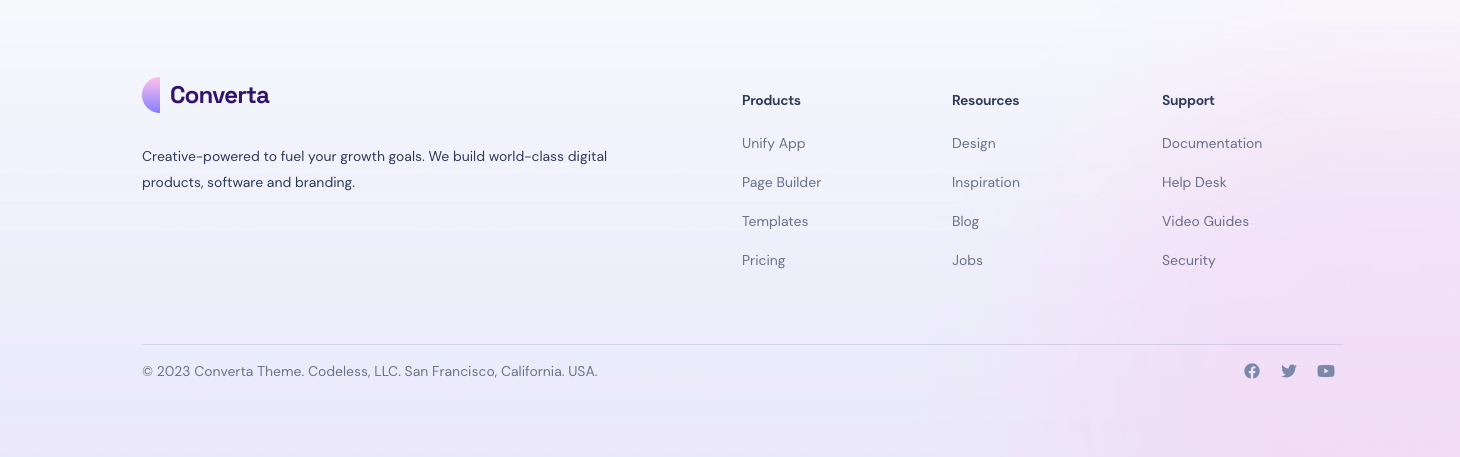View the Pricing page link

763,260
